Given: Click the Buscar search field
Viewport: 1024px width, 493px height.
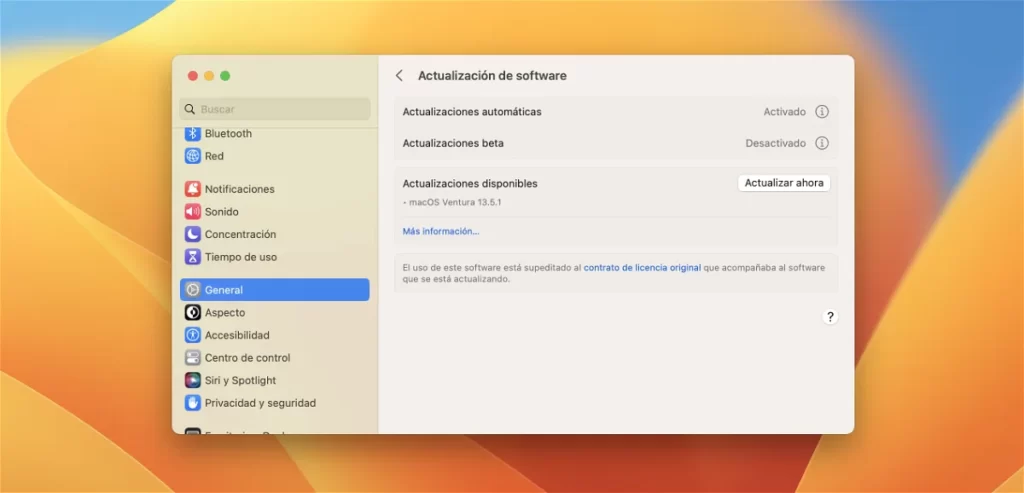Looking at the screenshot, I should click(275, 109).
